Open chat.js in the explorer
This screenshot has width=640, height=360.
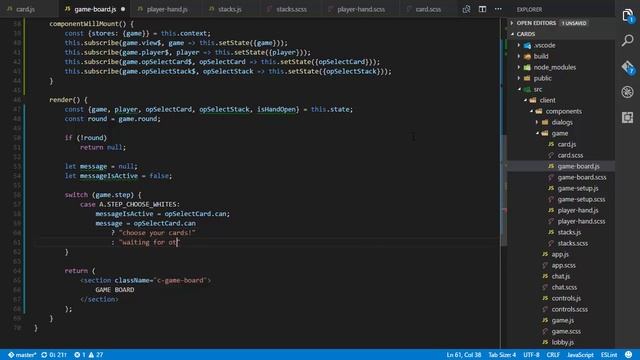(561, 276)
